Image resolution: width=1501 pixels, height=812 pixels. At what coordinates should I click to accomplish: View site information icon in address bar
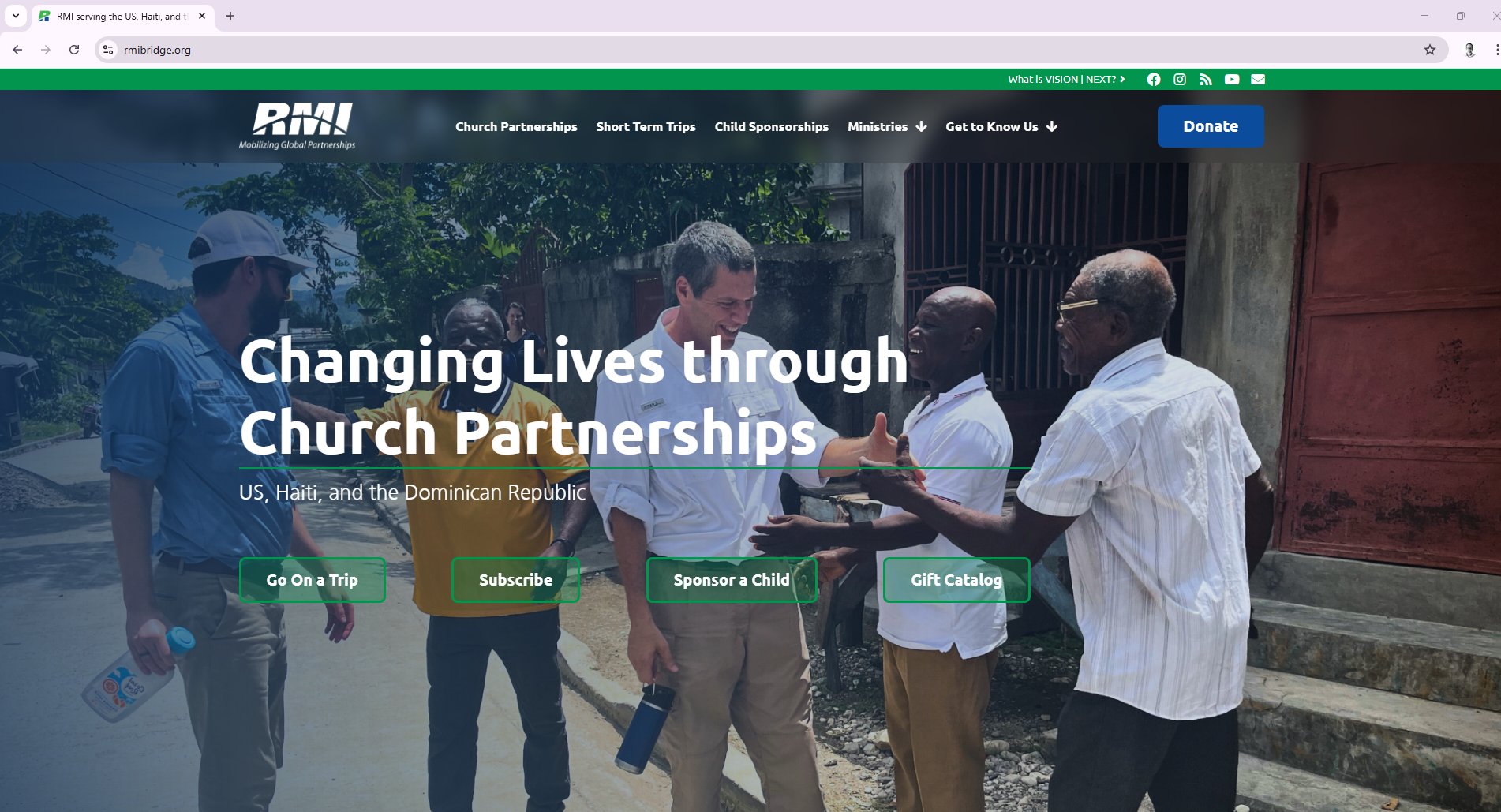click(108, 50)
